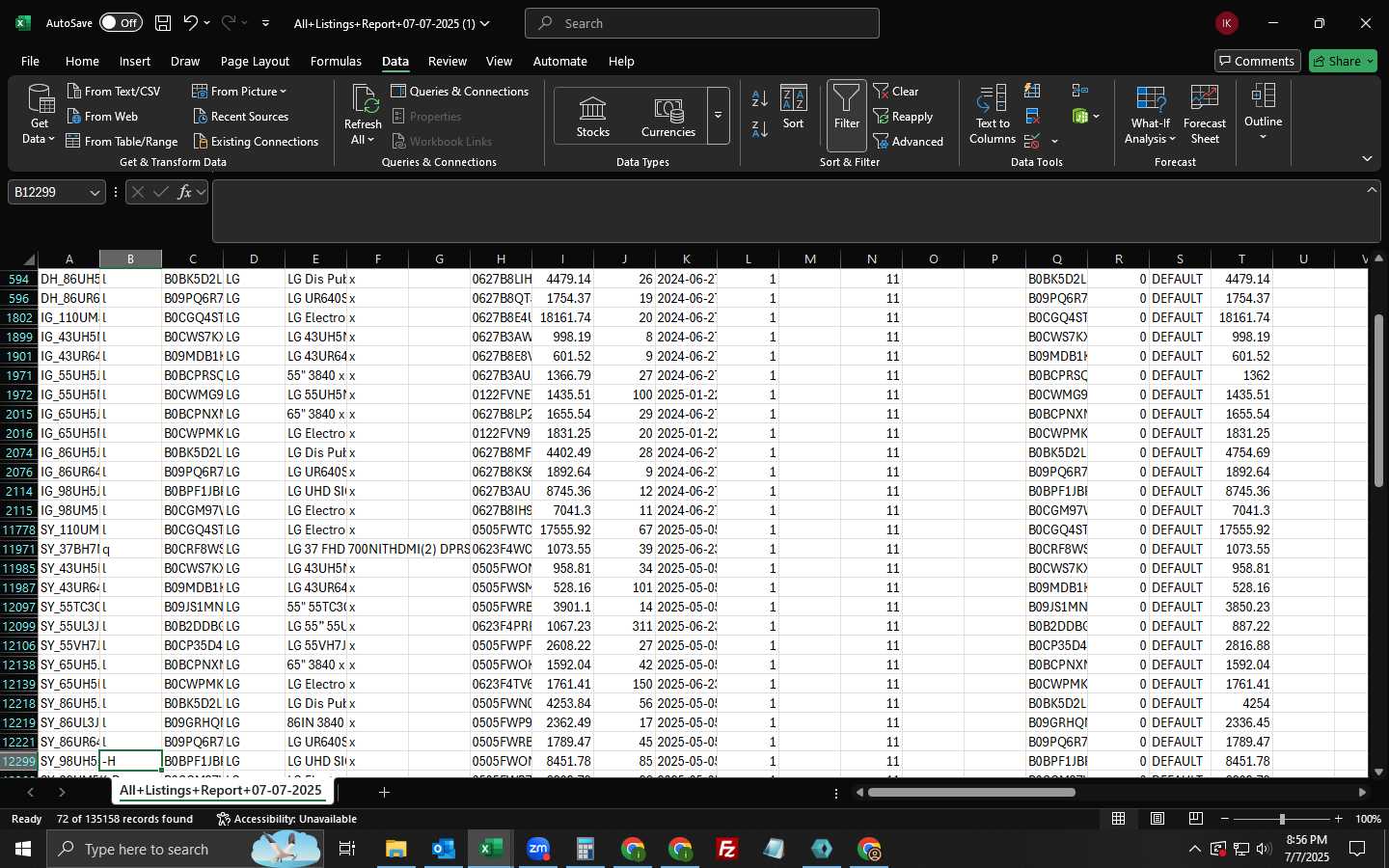The image size is (1389, 868).
Task: Switch to Normal view
Action: click(1118, 819)
